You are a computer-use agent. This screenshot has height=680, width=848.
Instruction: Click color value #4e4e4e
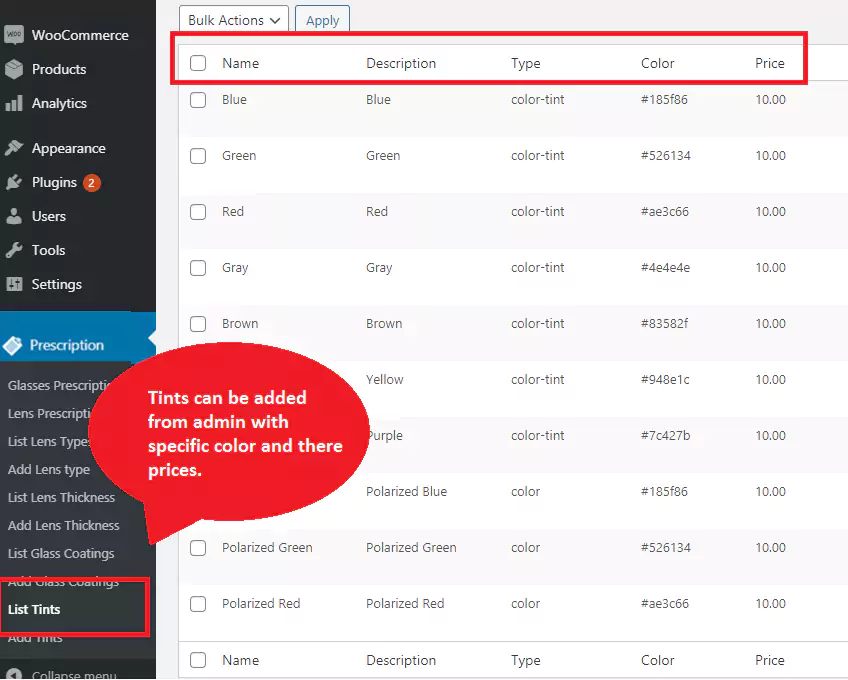[x=665, y=268]
